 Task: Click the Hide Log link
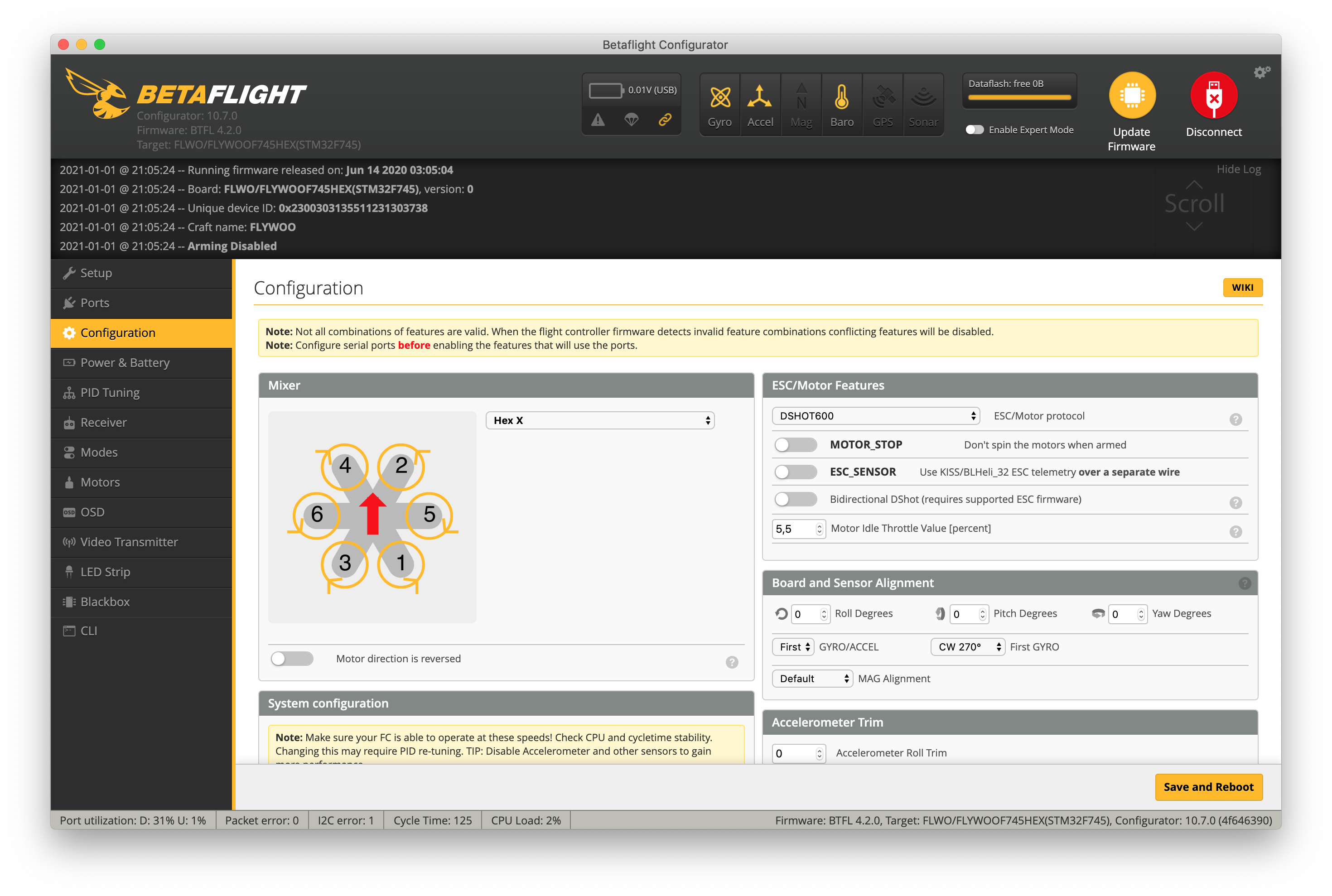coord(1238,169)
